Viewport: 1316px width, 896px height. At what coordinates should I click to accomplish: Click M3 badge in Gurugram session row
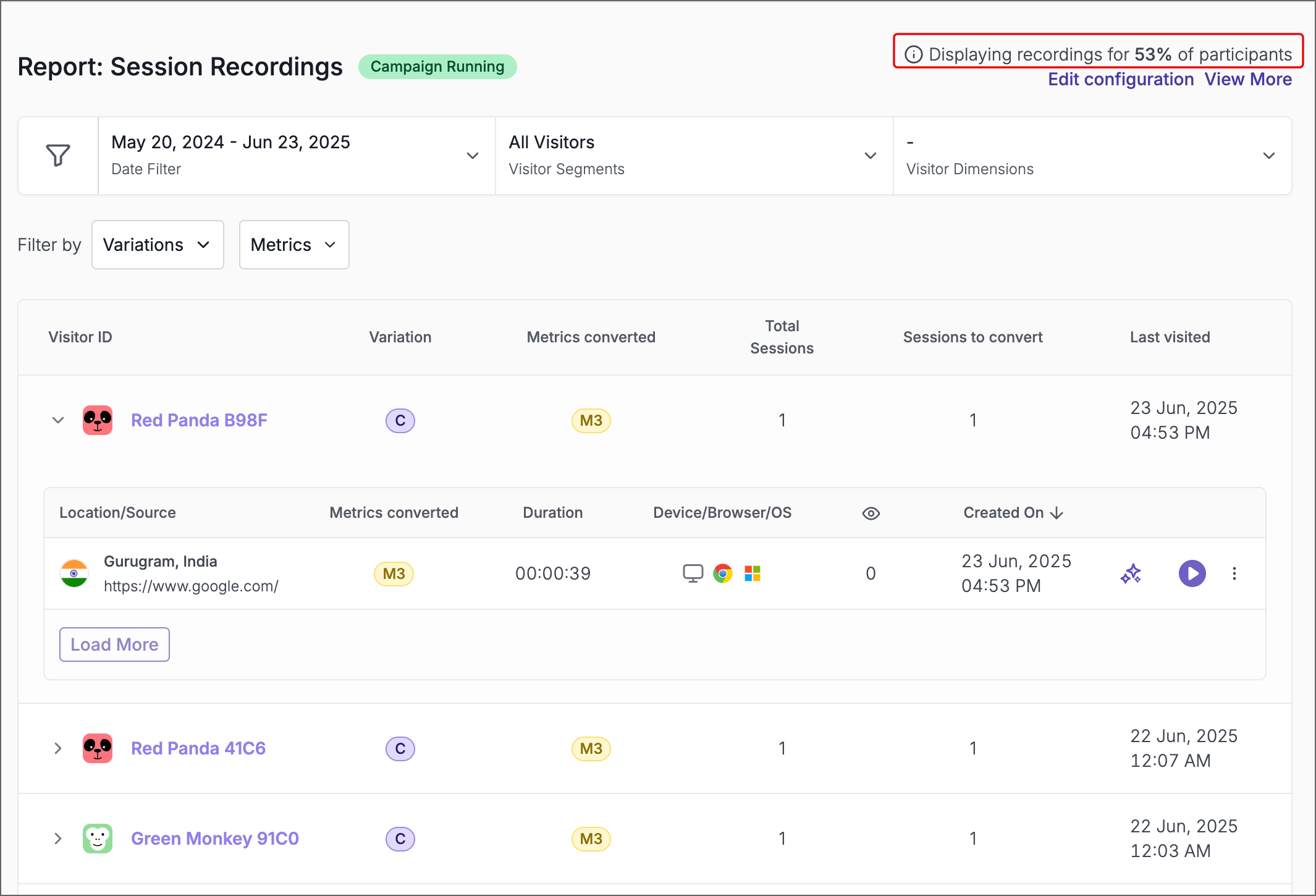(394, 573)
